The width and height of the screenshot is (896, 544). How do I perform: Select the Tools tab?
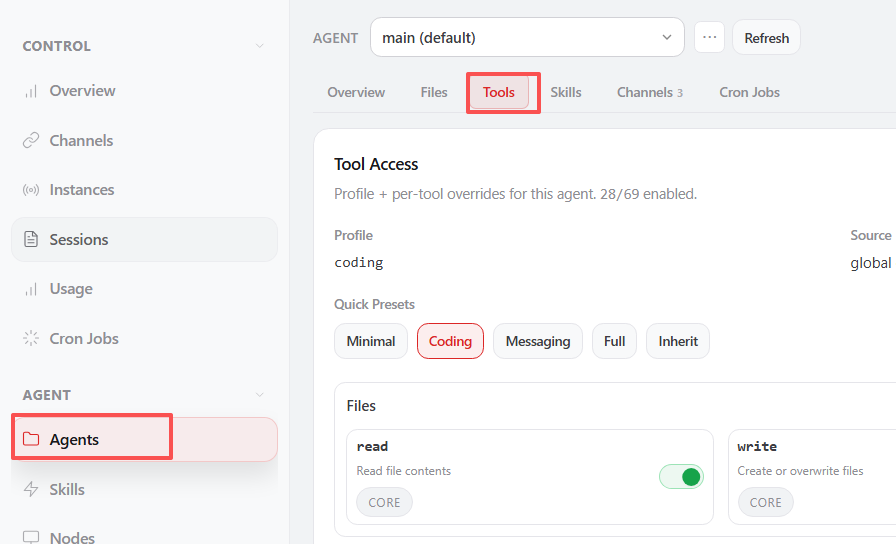click(499, 92)
